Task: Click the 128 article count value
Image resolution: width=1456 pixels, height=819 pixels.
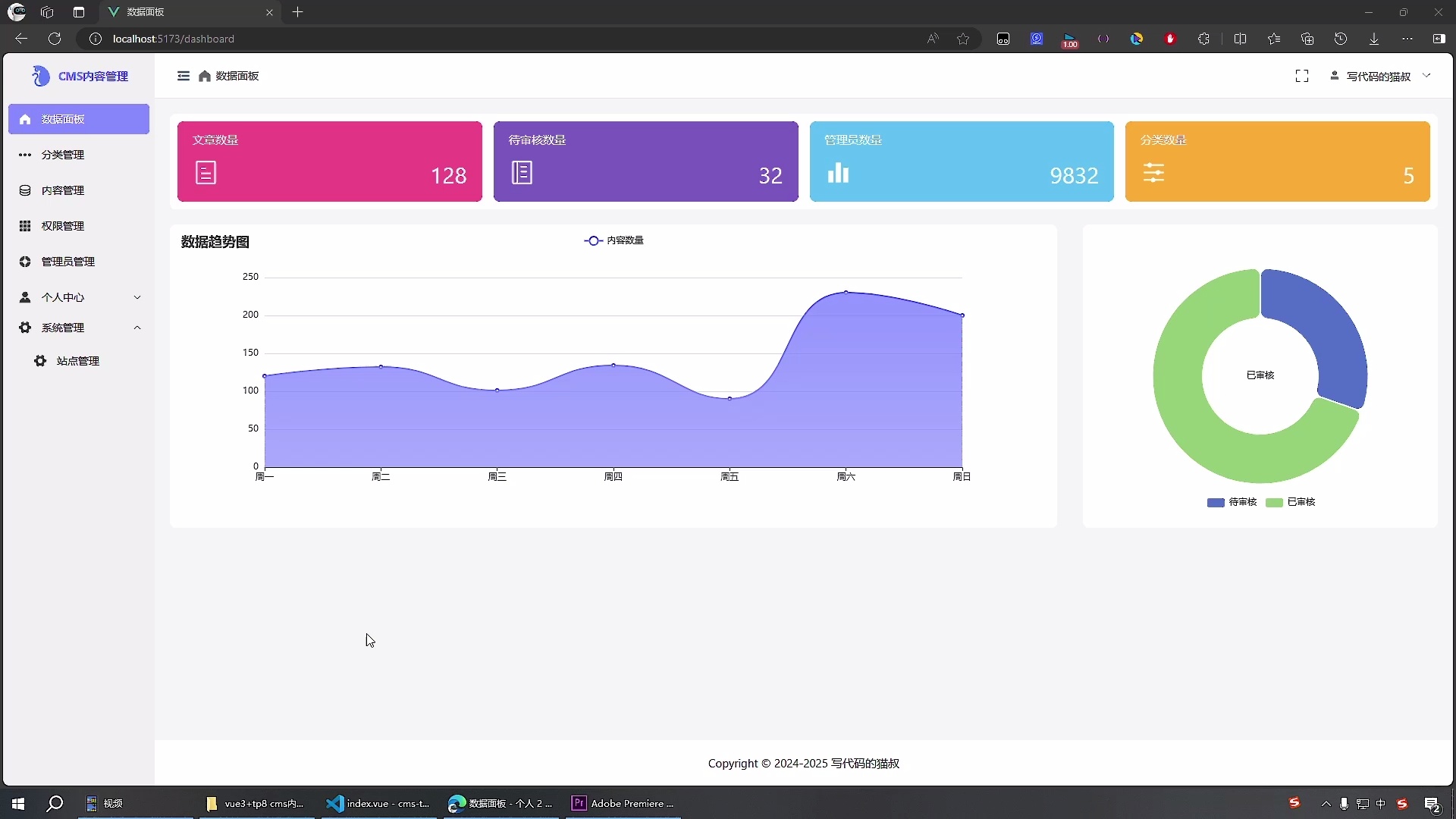Action: click(x=448, y=176)
